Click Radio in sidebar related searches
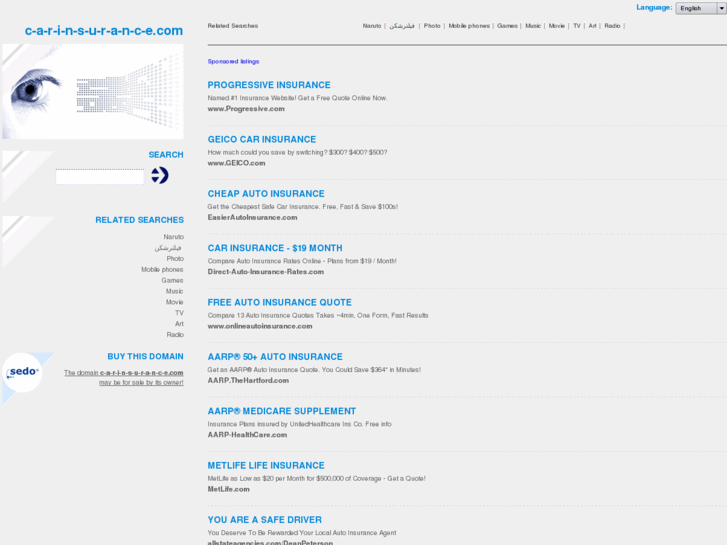727x545 pixels. pos(175,334)
